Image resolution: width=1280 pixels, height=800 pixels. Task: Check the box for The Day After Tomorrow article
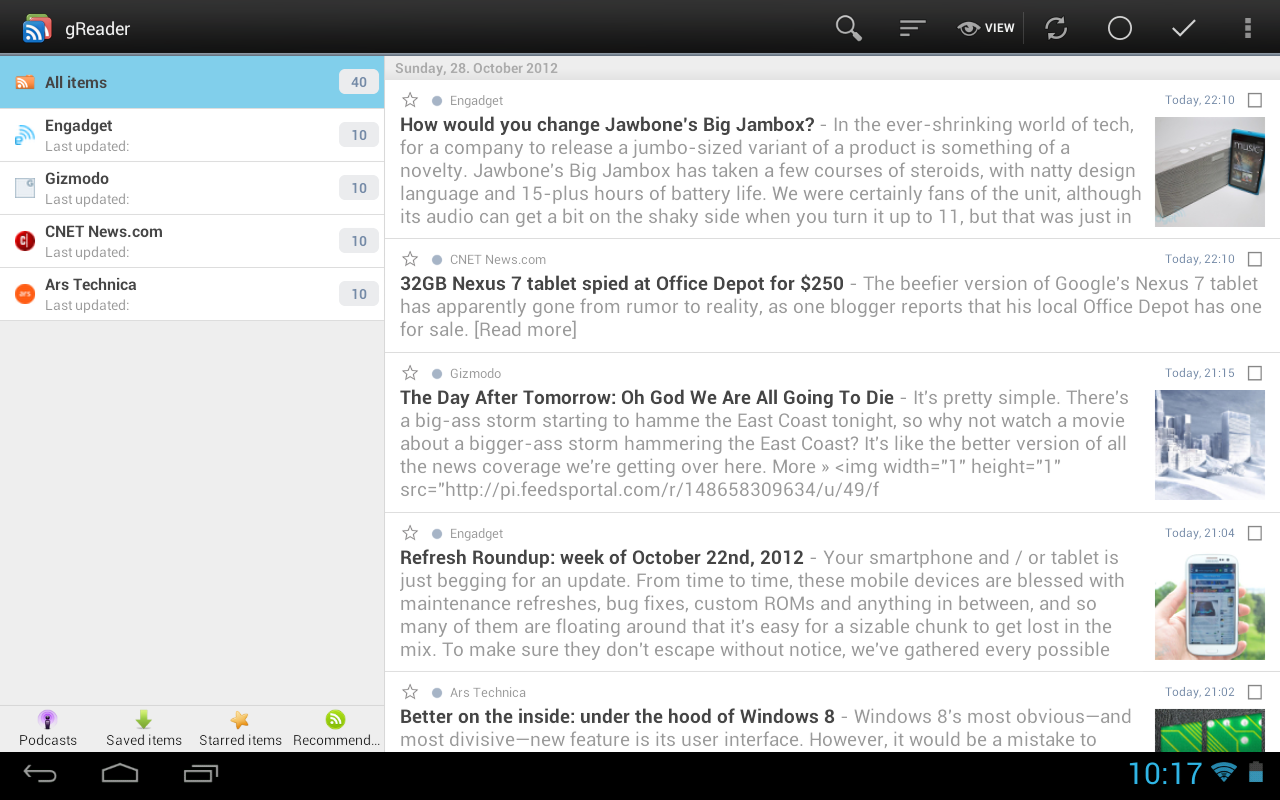pyautogui.click(x=1255, y=373)
